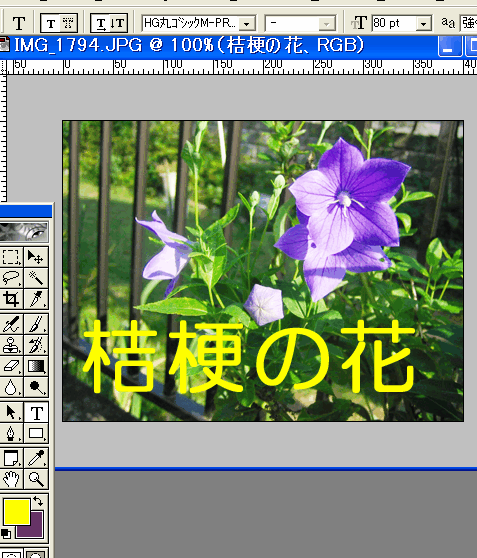Open the yellow foreground color picker
The width and height of the screenshot is (477, 558).
pos(17,511)
